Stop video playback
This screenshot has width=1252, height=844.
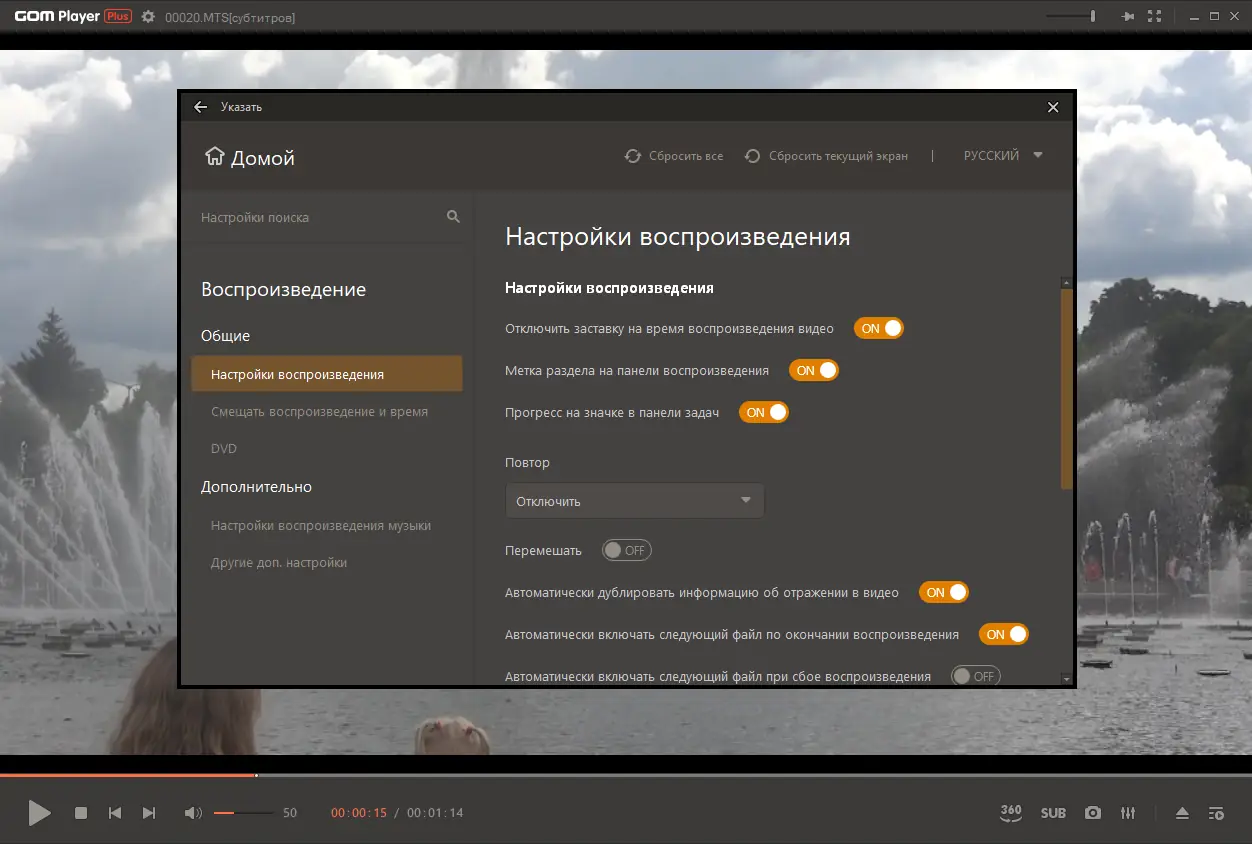(x=81, y=813)
